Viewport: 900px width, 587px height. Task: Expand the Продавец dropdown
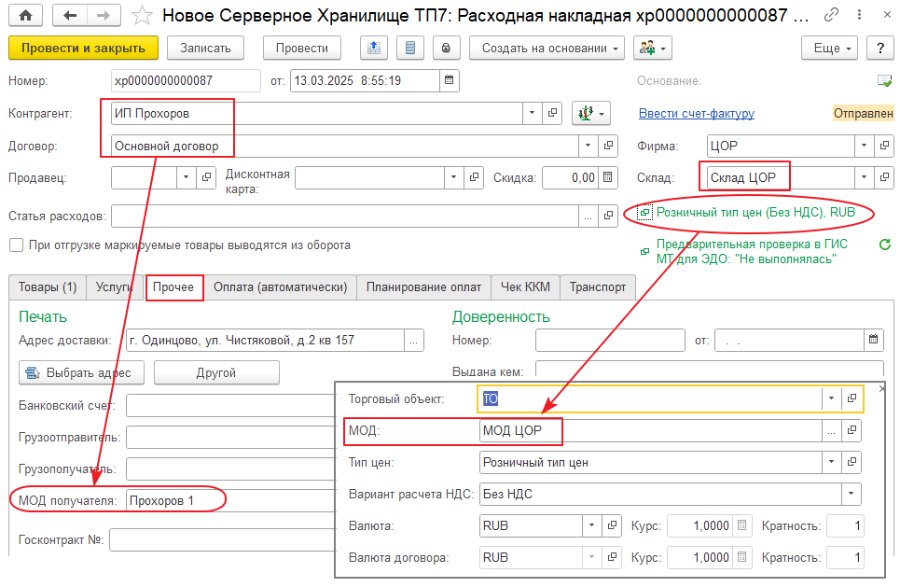[186, 177]
